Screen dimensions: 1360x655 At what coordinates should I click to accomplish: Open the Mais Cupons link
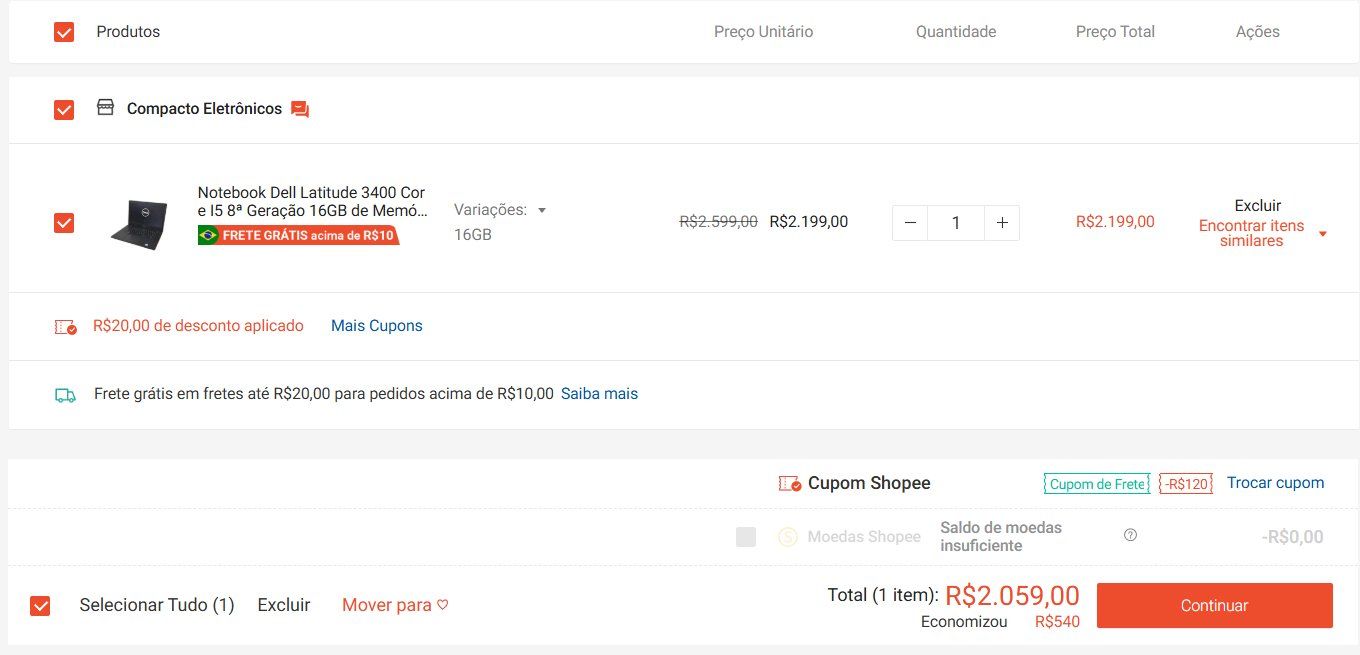coord(376,326)
